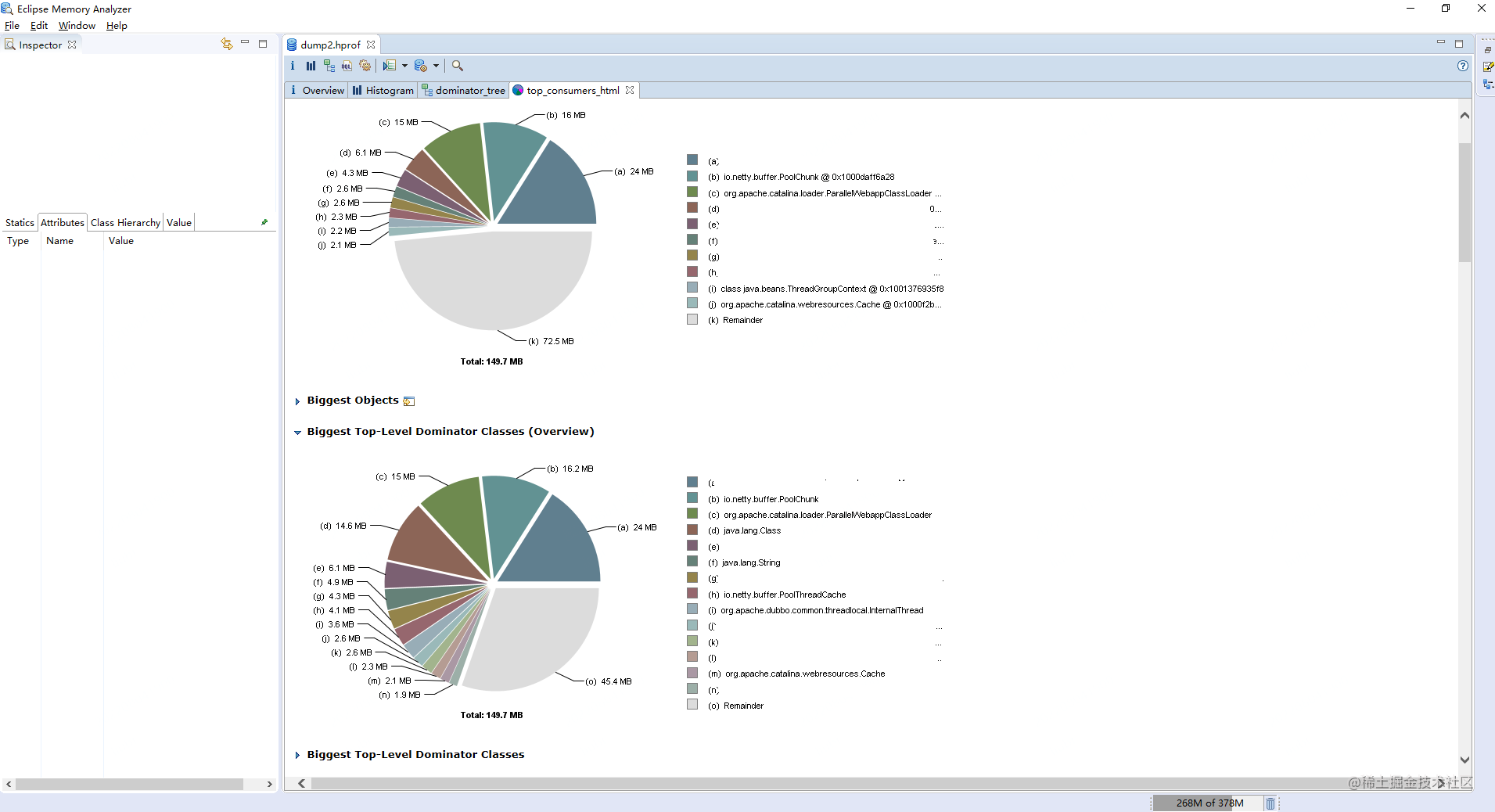Click the (k) 72.5 MB pie label
This screenshot has width=1495, height=812.
coord(551,342)
